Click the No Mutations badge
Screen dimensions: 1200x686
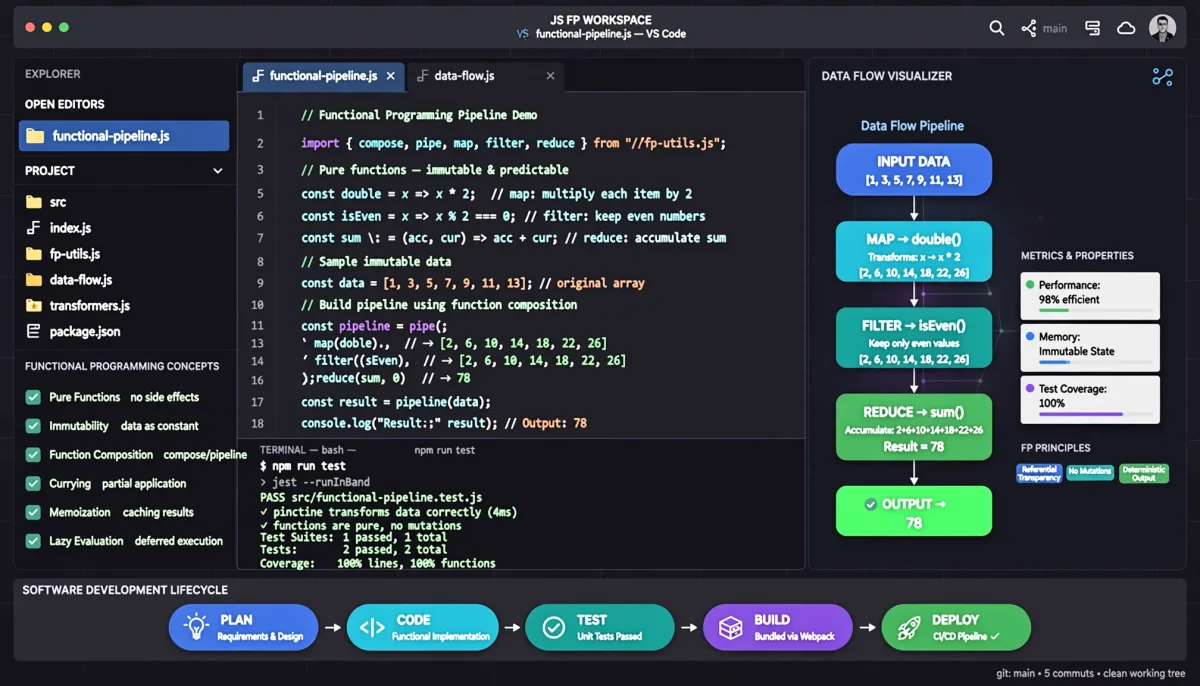click(x=1090, y=471)
